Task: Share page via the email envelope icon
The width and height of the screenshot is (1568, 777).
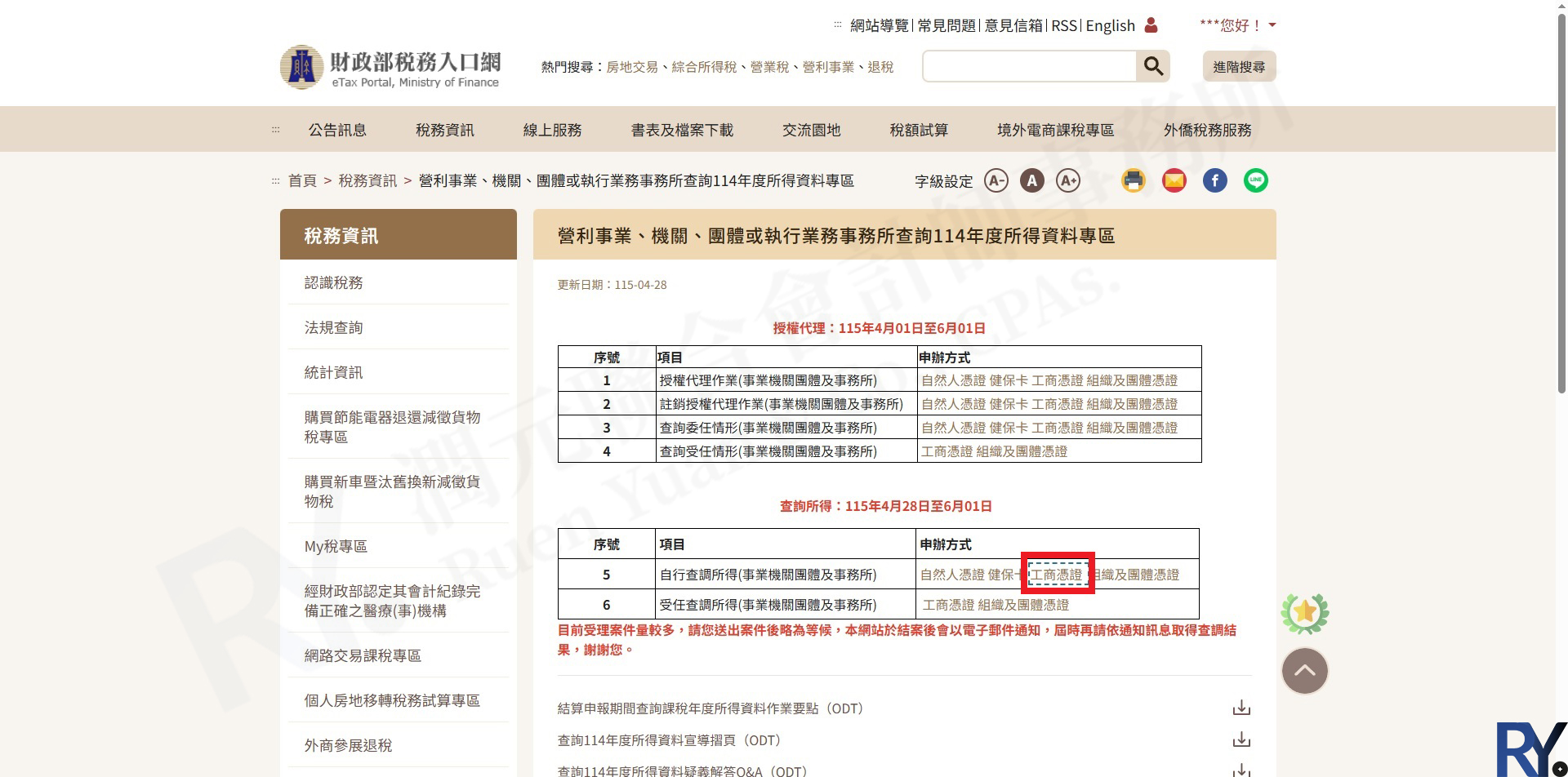Action: [1174, 180]
